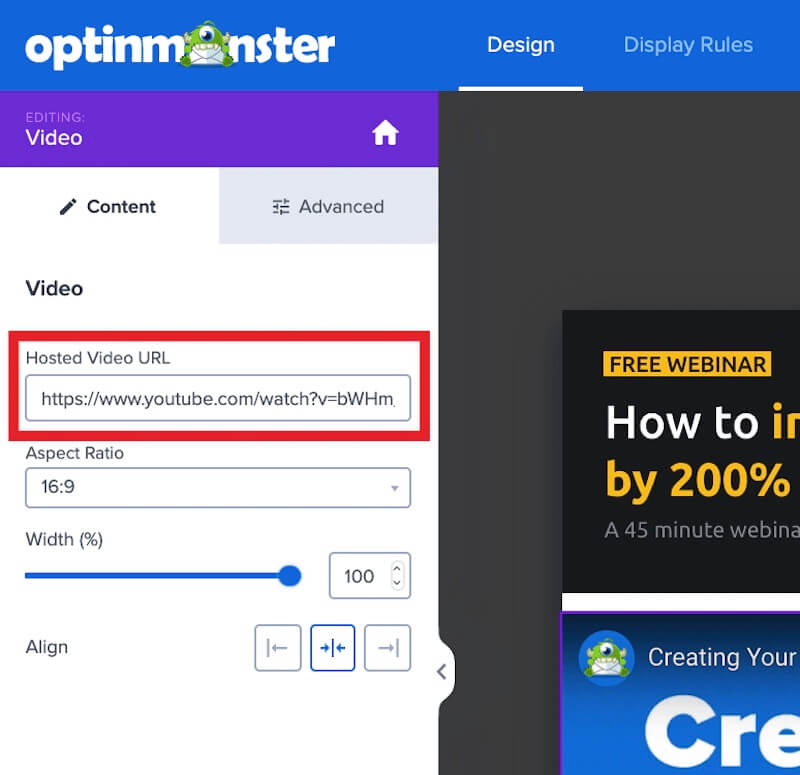Screen dimensions: 800x775
Task: Click the 'How to' headline text in preview
Action: tap(682, 423)
